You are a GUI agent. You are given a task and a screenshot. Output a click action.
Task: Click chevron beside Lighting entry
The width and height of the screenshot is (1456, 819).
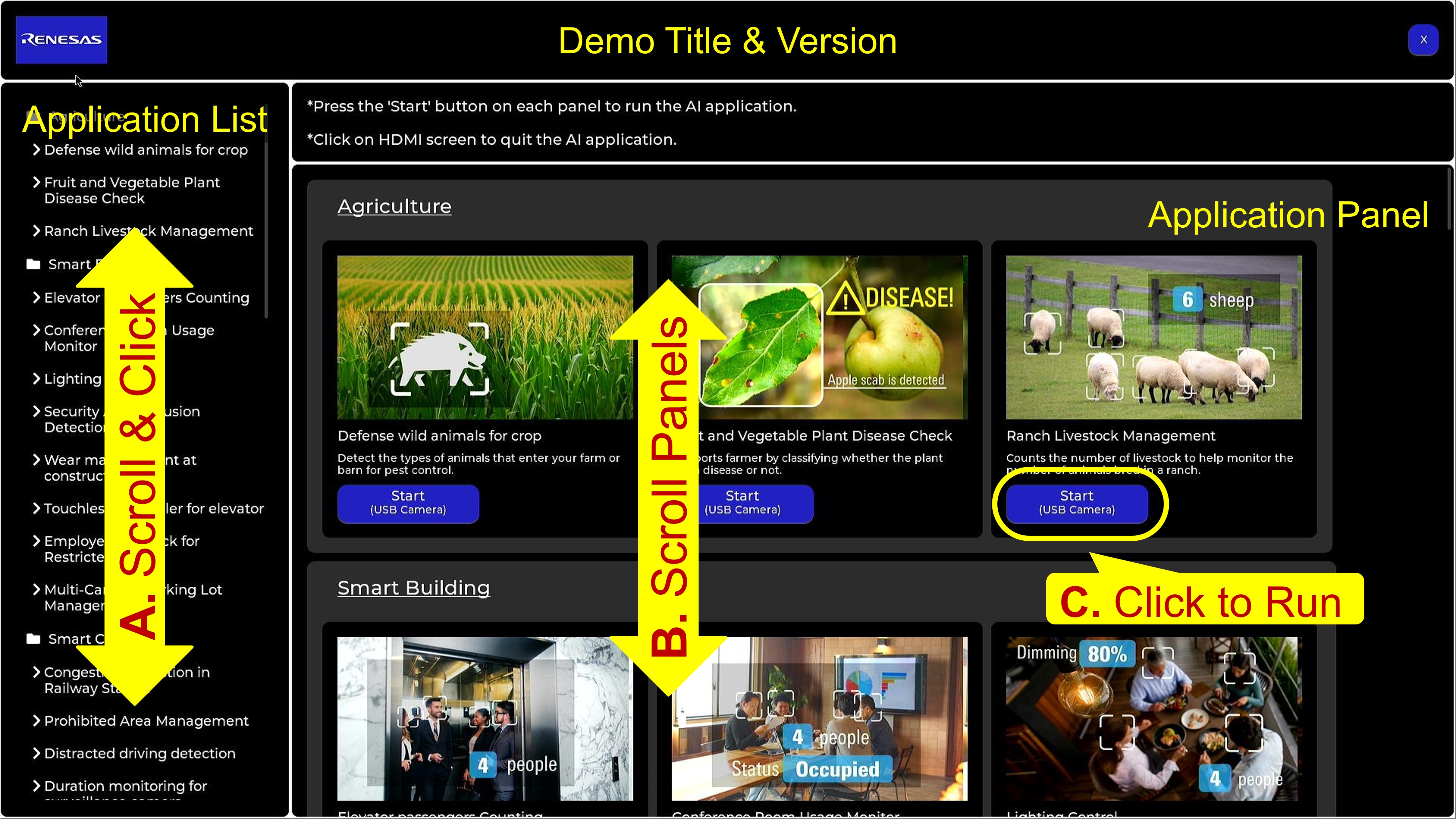36,379
